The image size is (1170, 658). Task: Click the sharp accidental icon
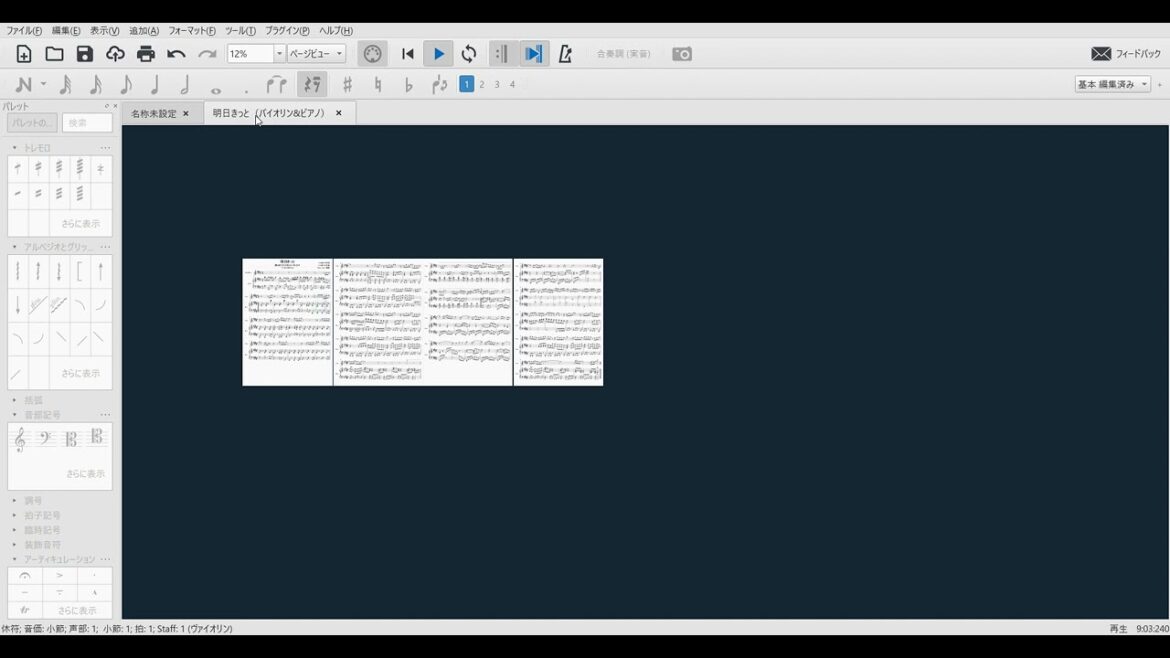coord(347,85)
